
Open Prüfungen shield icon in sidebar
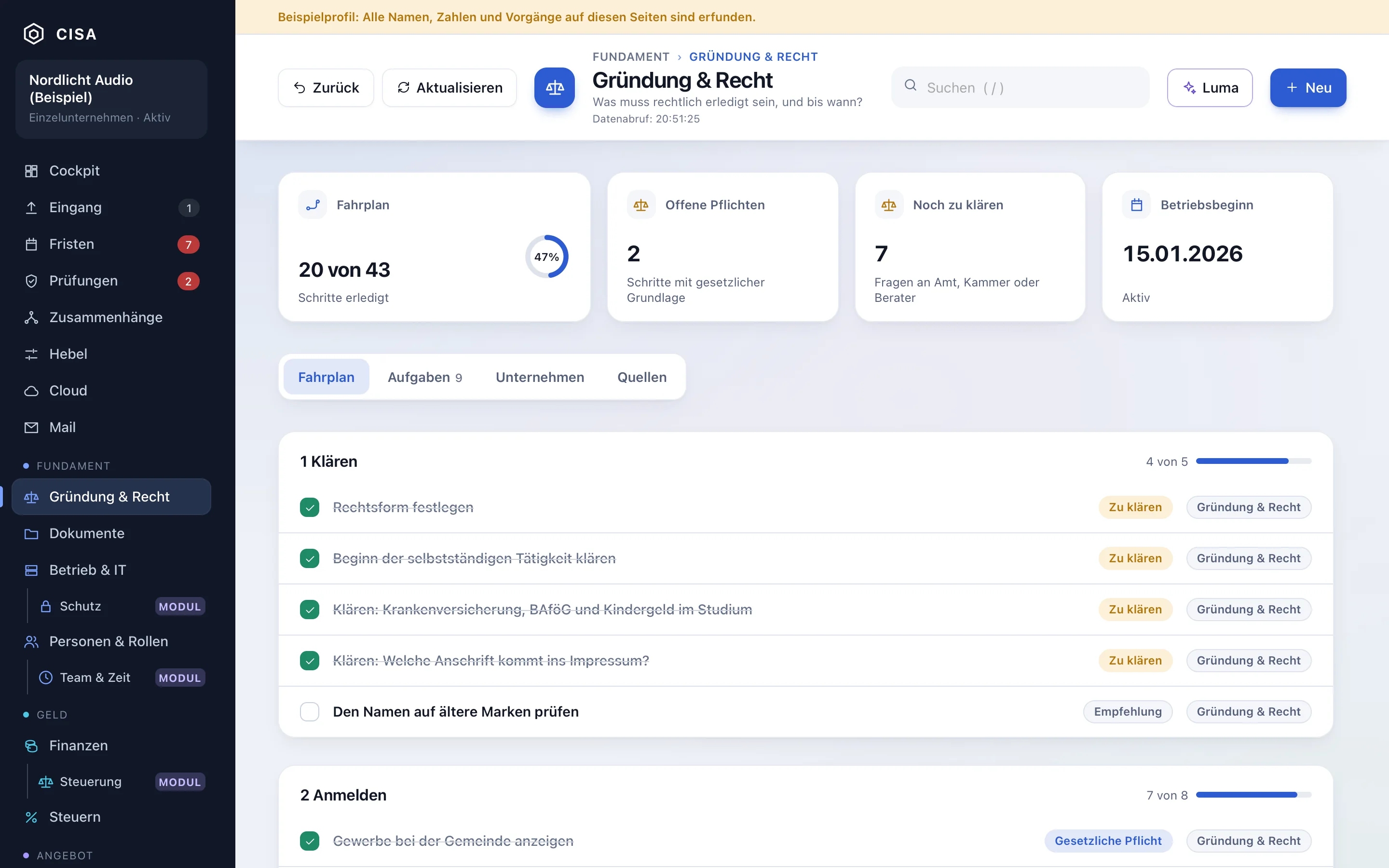click(x=31, y=281)
